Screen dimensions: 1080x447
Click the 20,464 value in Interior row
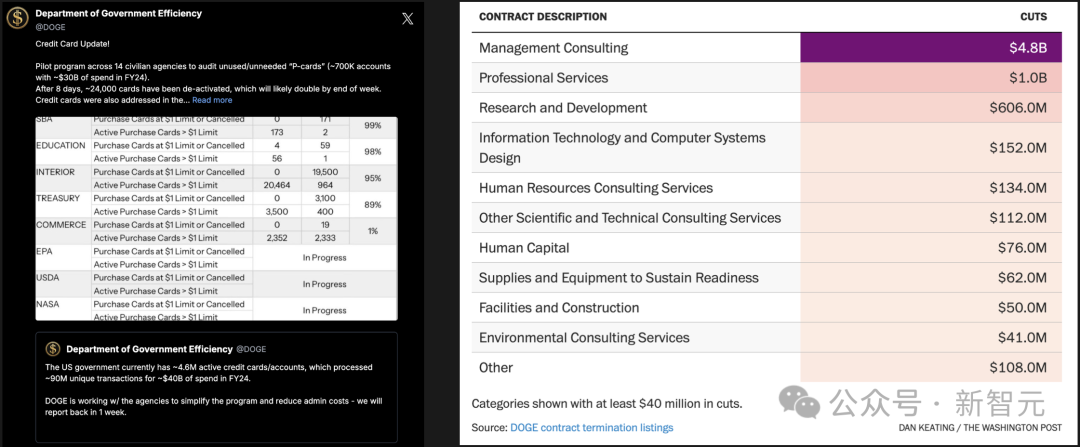[x=276, y=185]
